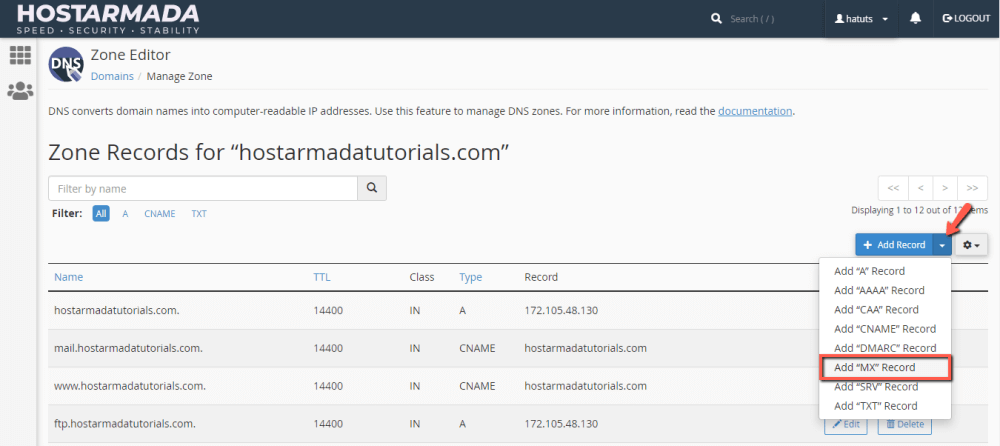Click LOGOUT in the header
1000x446 pixels.
966,19
